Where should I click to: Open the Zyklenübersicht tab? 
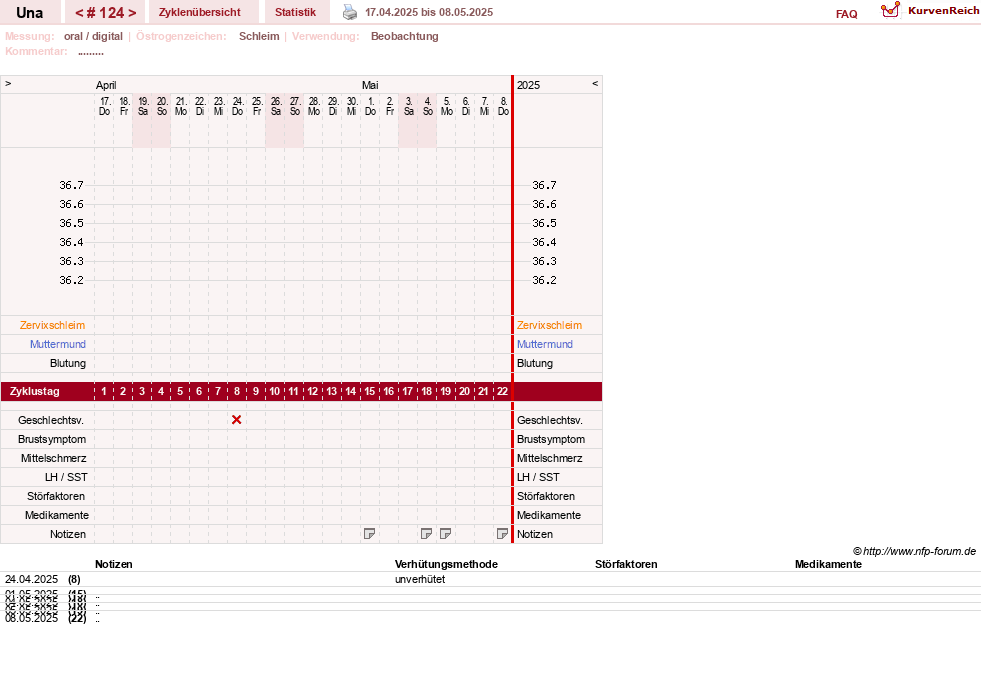(x=200, y=12)
